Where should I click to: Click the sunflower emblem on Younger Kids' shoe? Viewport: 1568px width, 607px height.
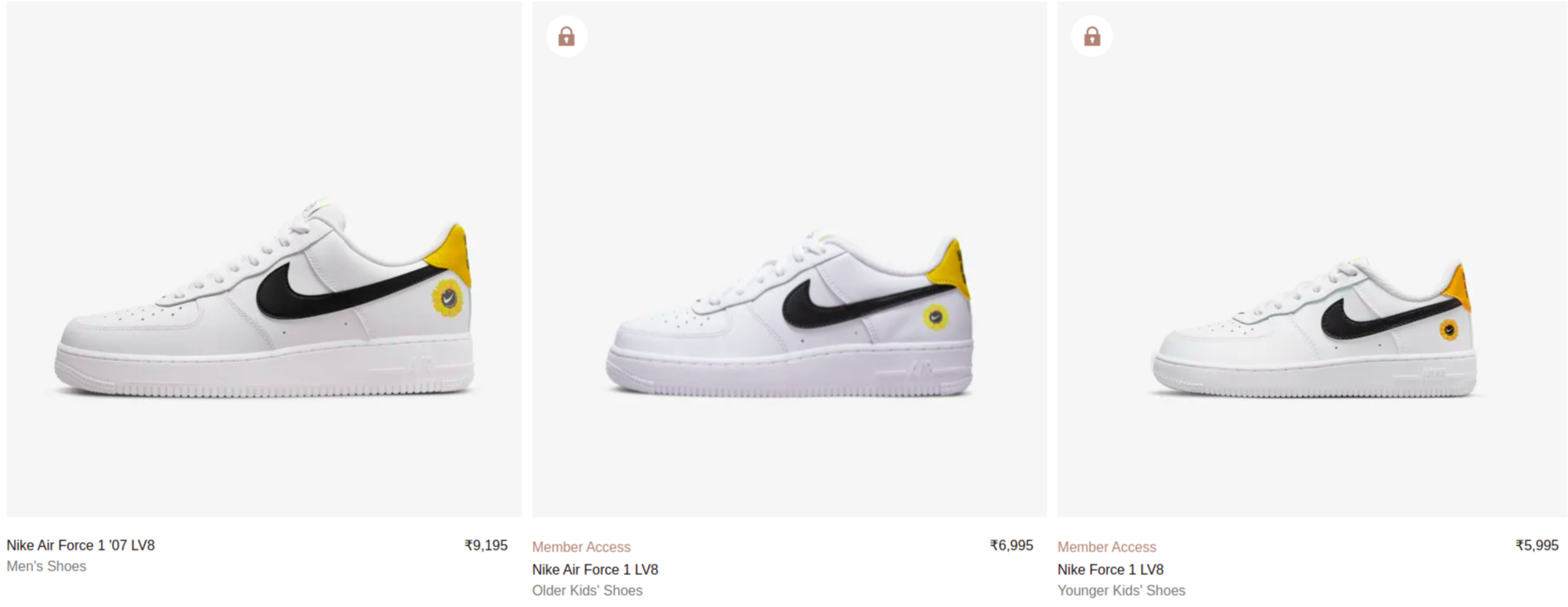[1448, 330]
